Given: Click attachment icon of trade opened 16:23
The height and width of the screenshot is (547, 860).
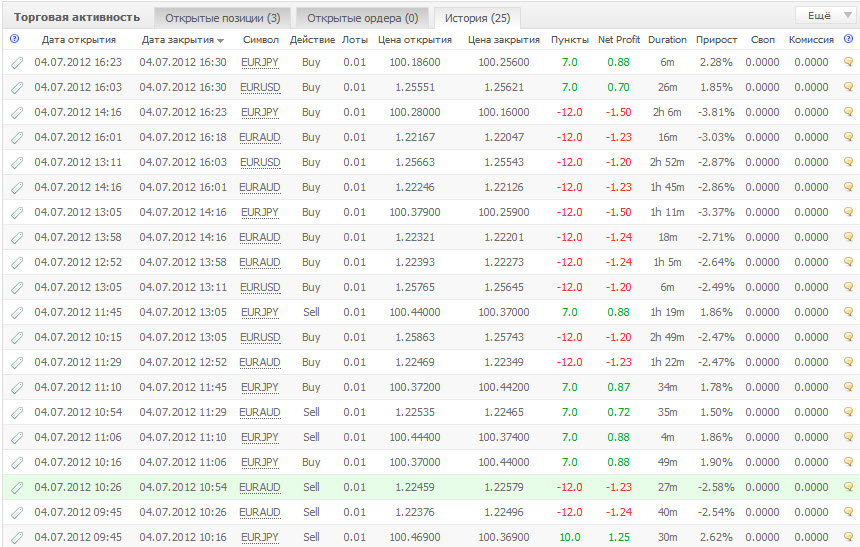Looking at the screenshot, I should (17, 63).
